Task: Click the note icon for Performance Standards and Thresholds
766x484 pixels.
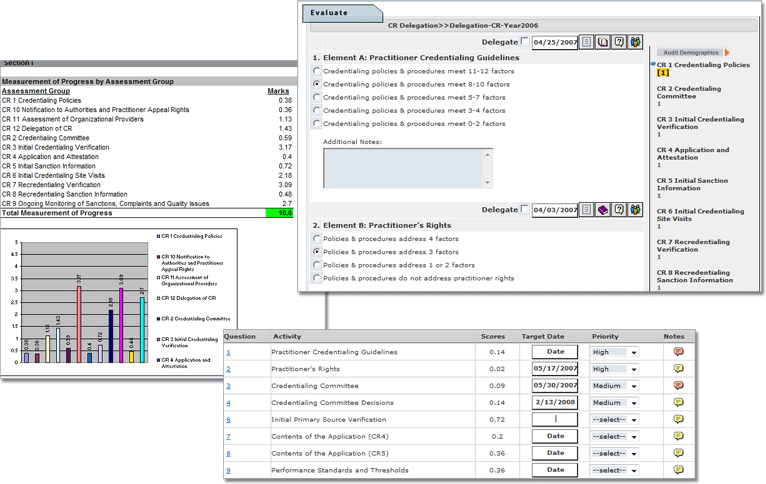Action: click(x=679, y=470)
